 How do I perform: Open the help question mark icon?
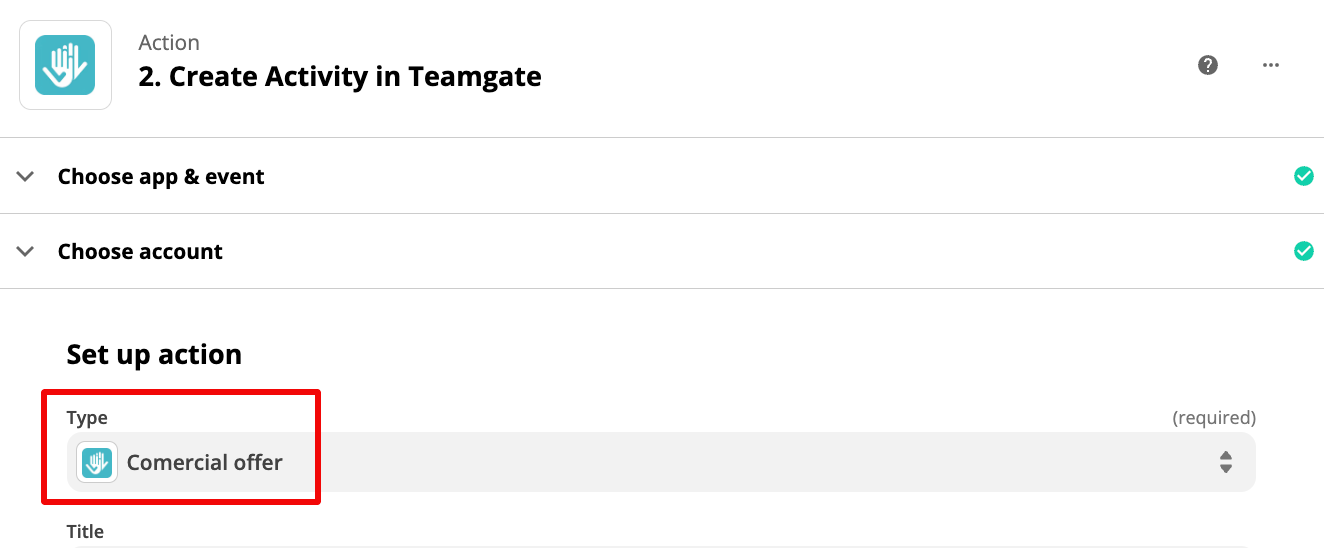coord(1208,65)
